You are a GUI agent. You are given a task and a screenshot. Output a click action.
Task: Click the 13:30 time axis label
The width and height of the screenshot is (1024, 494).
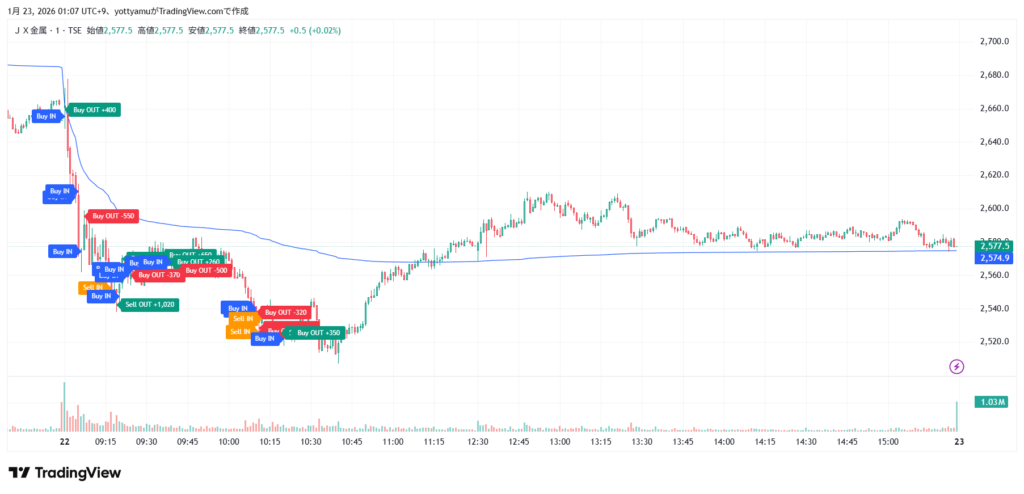(x=641, y=441)
